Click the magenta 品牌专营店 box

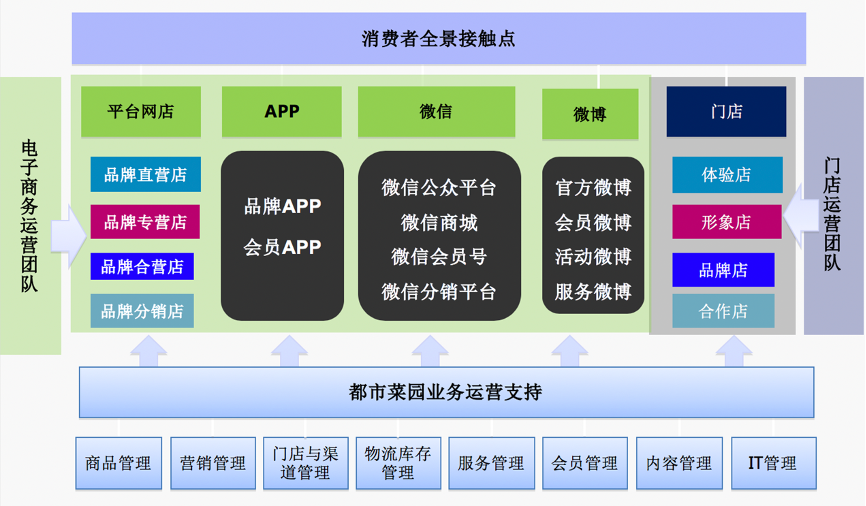coord(145,221)
